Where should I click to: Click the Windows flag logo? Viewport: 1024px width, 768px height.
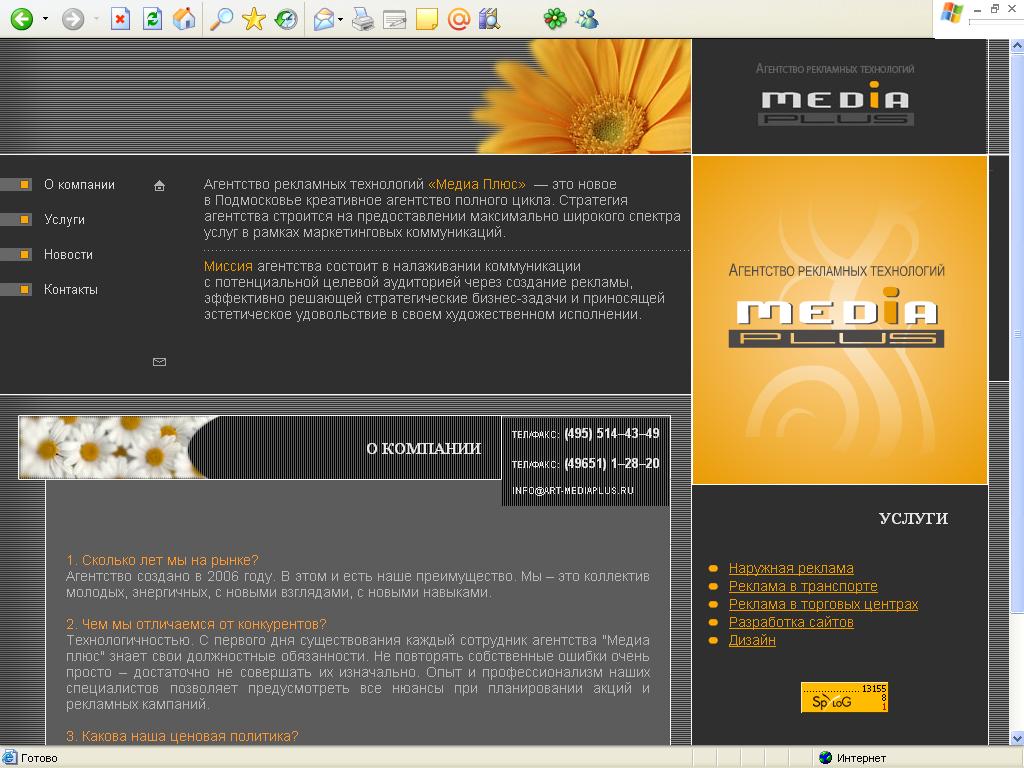[x=951, y=14]
